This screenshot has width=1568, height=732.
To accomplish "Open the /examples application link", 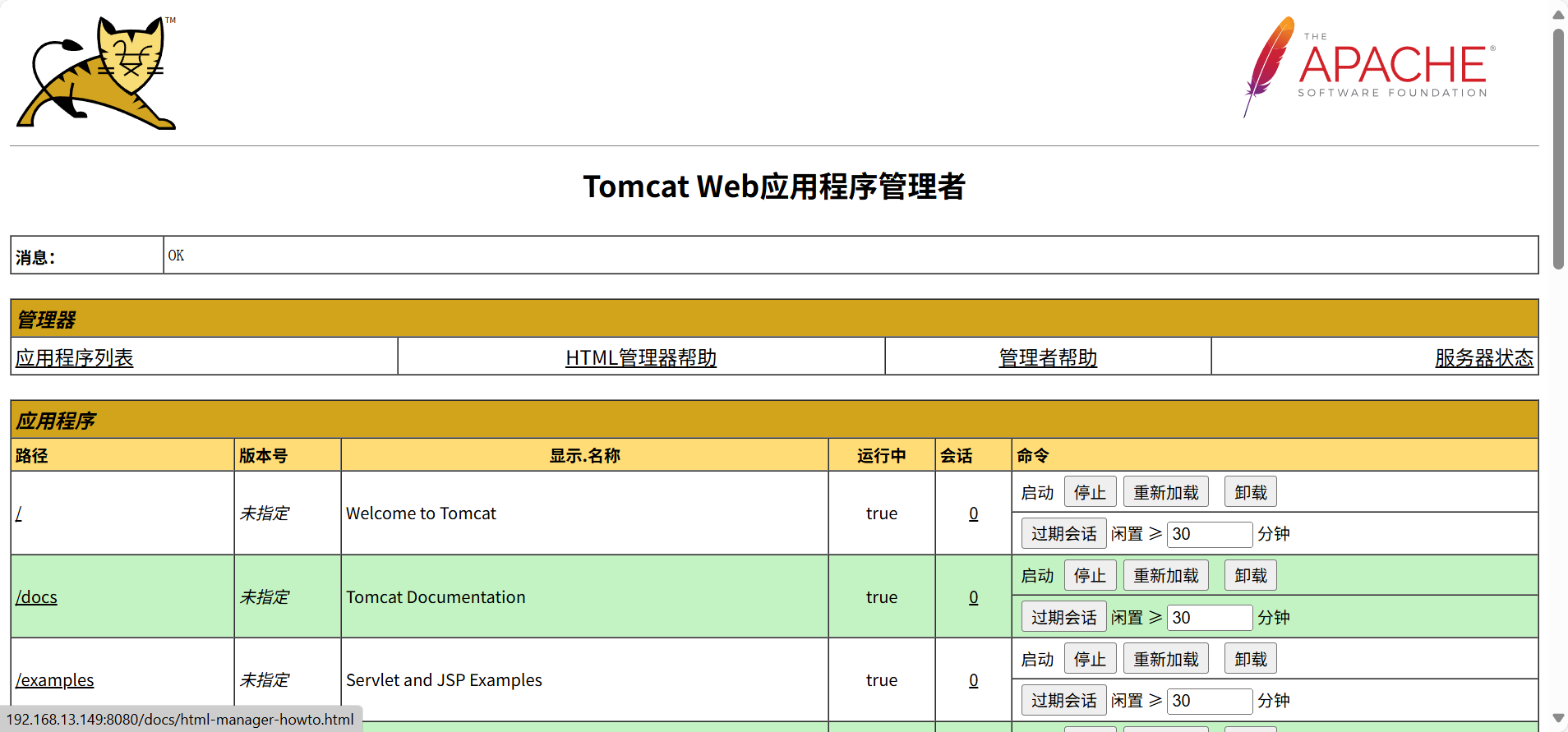I will pyautogui.click(x=54, y=680).
